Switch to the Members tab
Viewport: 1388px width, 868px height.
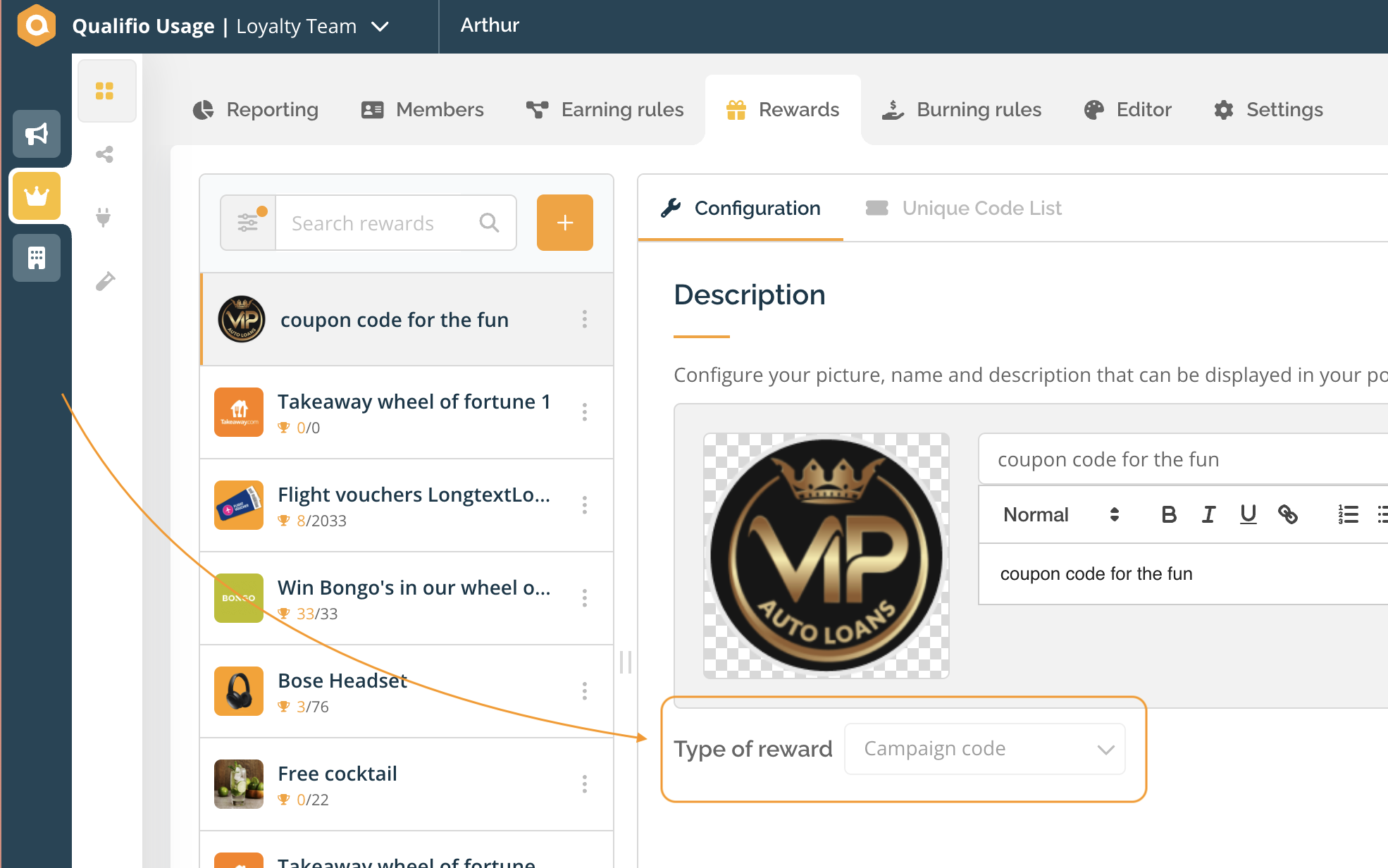pyautogui.click(x=423, y=110)
